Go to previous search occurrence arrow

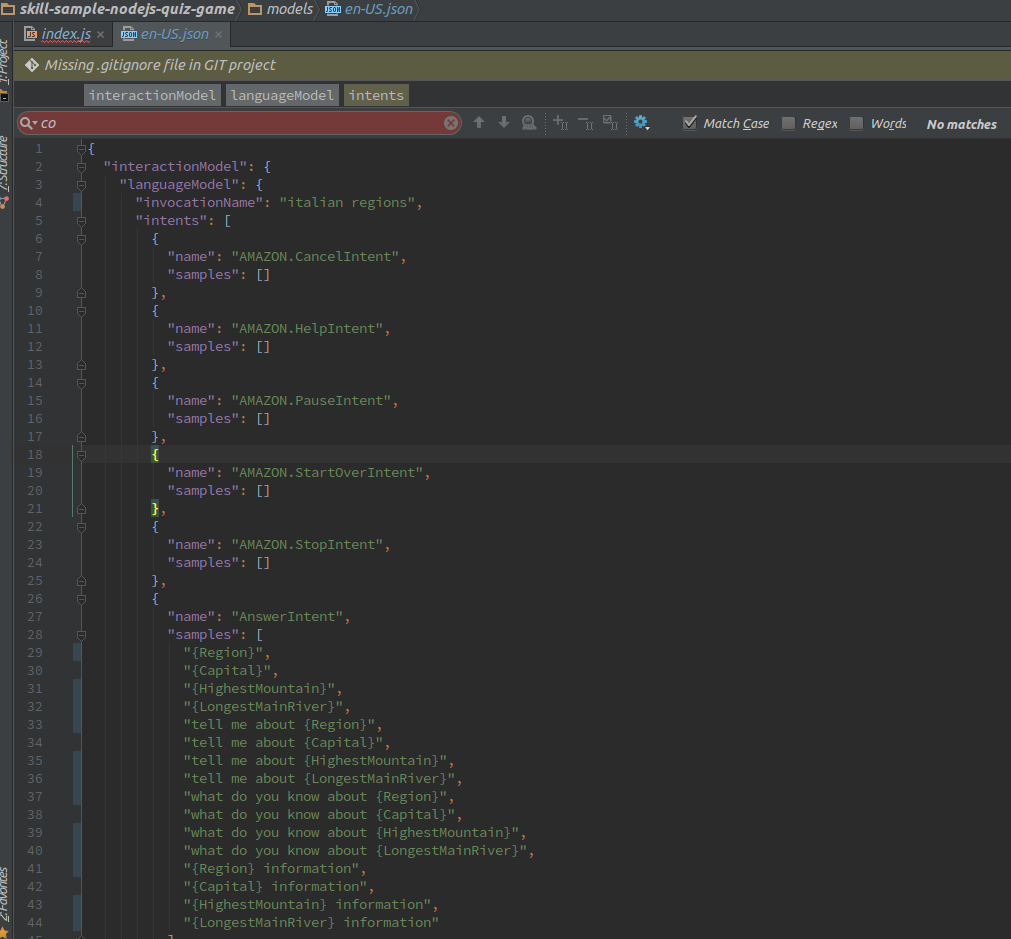[x=478, y=123]
